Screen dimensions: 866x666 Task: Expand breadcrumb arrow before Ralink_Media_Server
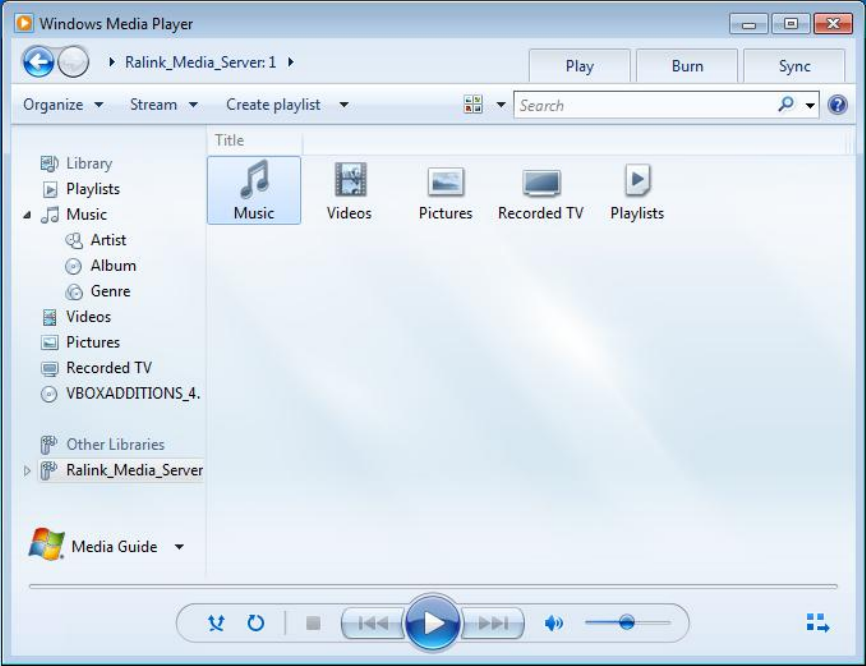point(112,62)
